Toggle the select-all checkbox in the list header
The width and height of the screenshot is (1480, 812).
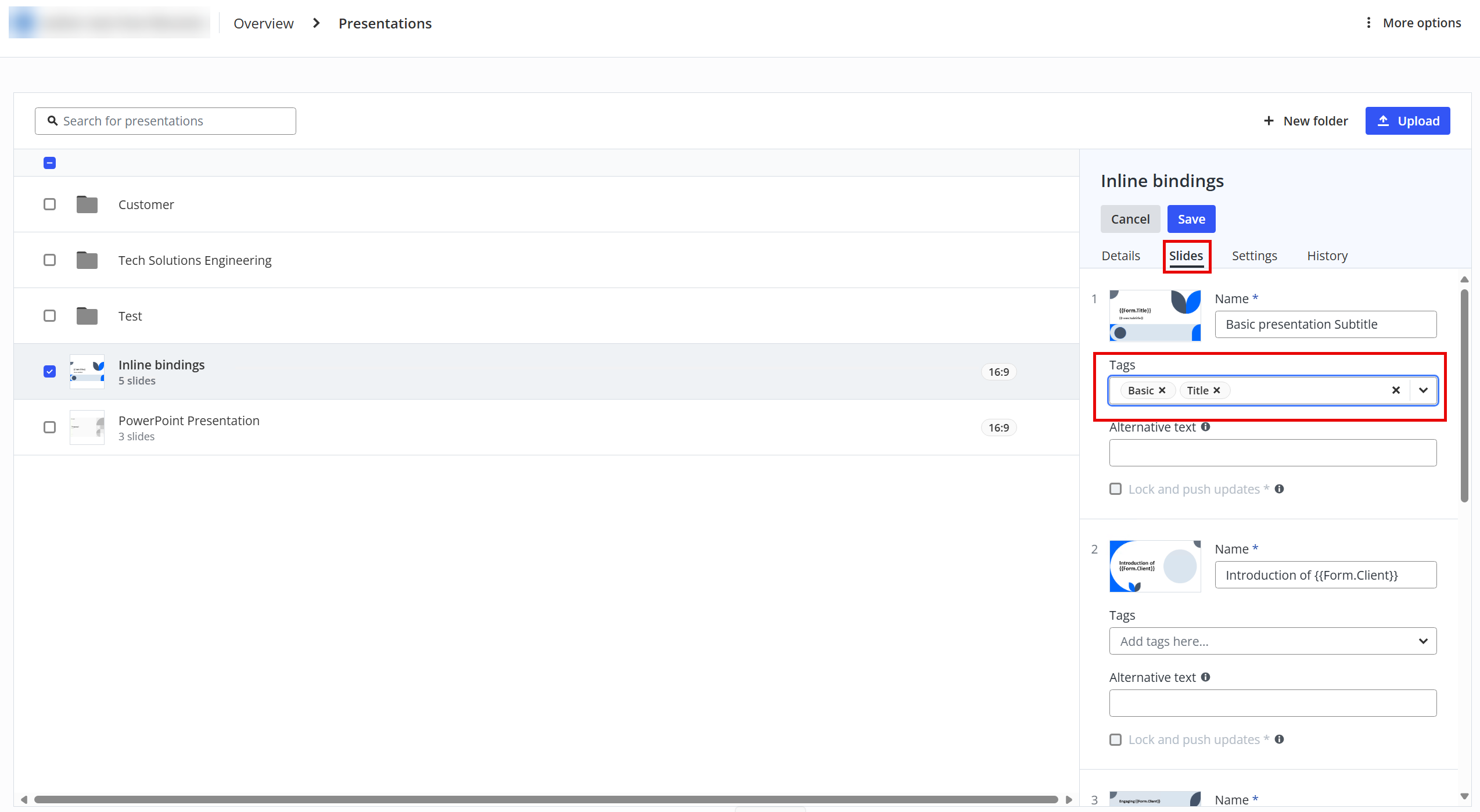point(50,163)
